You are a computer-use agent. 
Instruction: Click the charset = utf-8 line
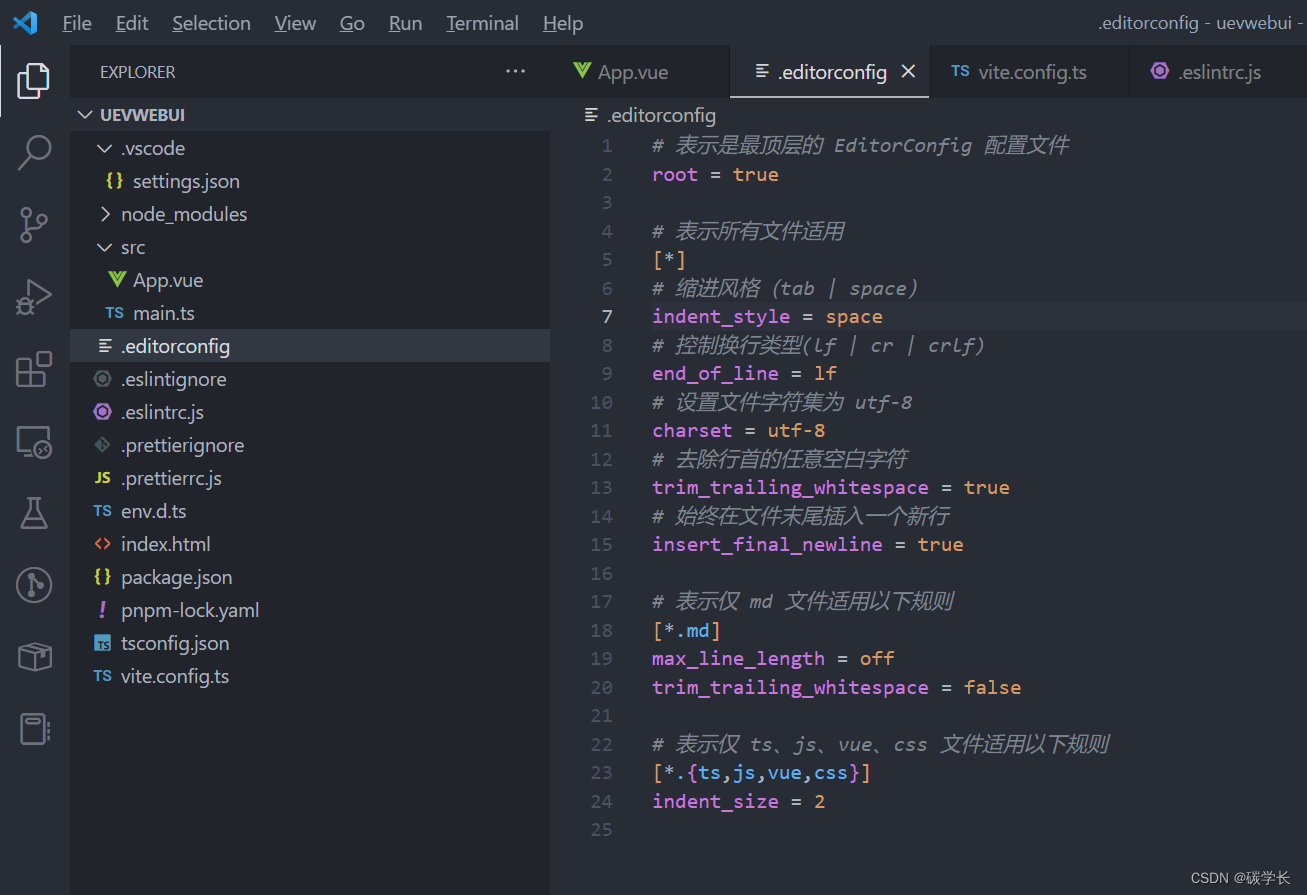pos(738,431)
